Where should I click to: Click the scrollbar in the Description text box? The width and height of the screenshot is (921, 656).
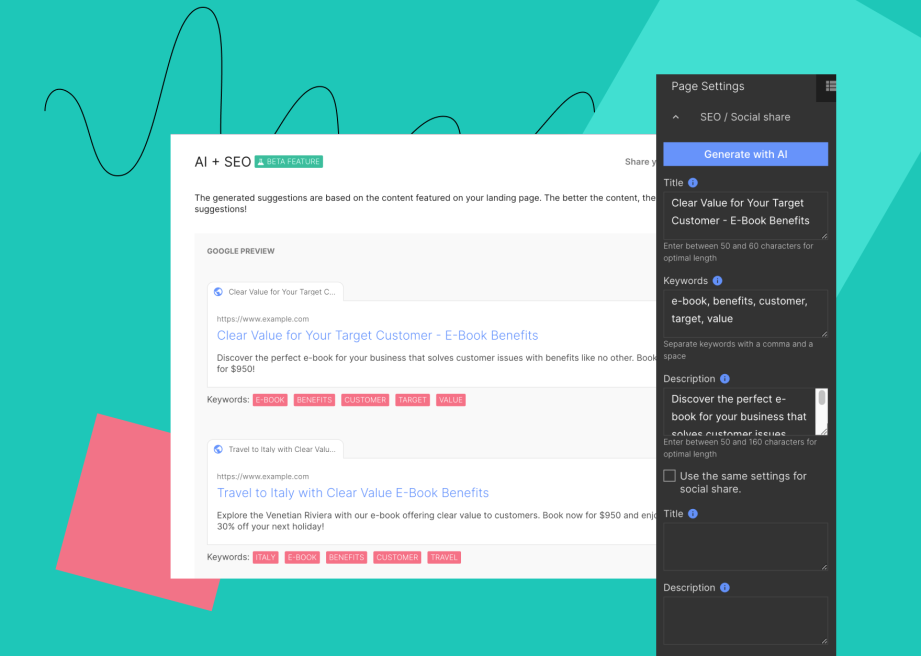[x=822, y=399]
